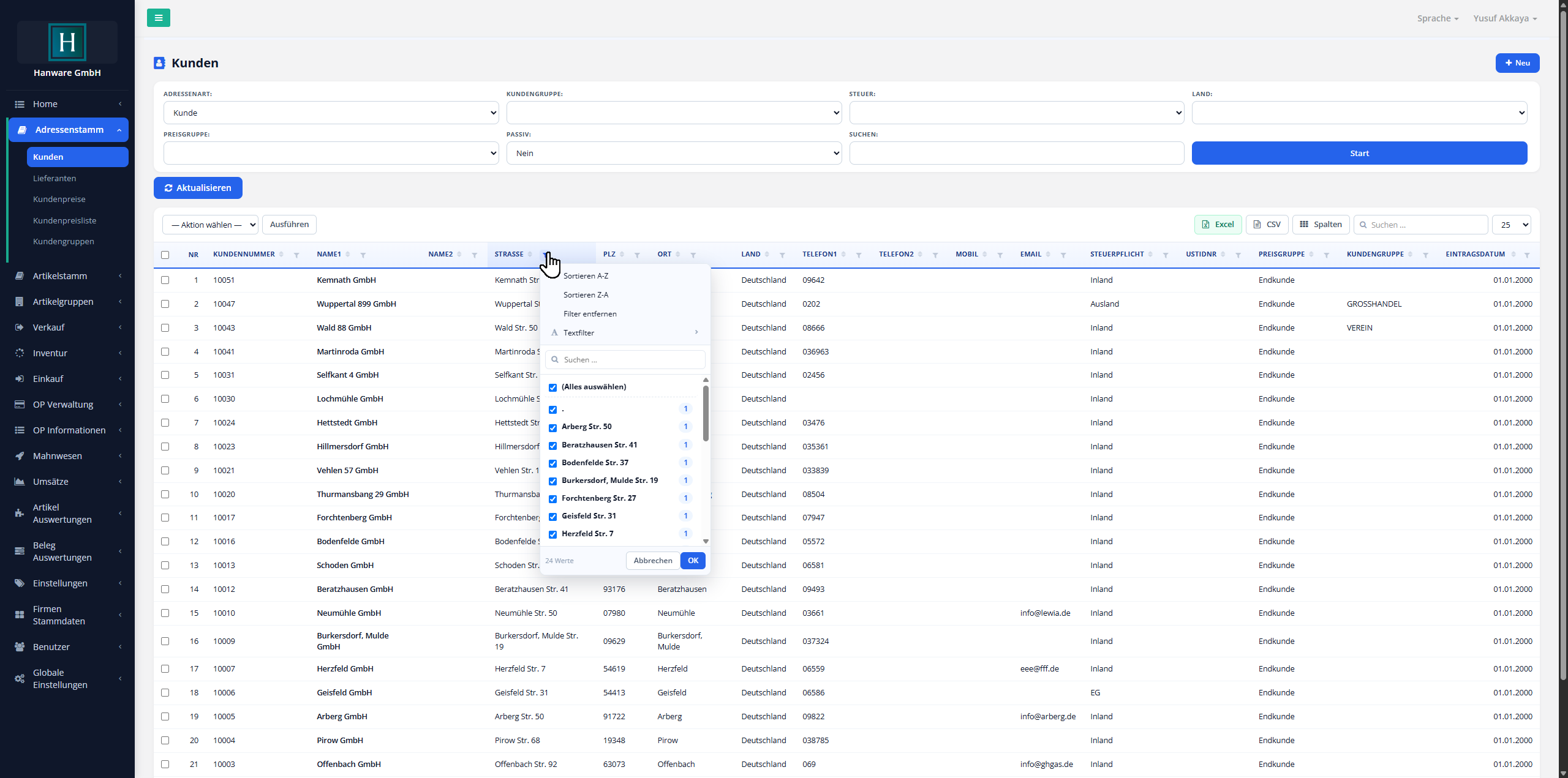
Task: Sort by Kundennummer using sort arrows
Action: 281,254
